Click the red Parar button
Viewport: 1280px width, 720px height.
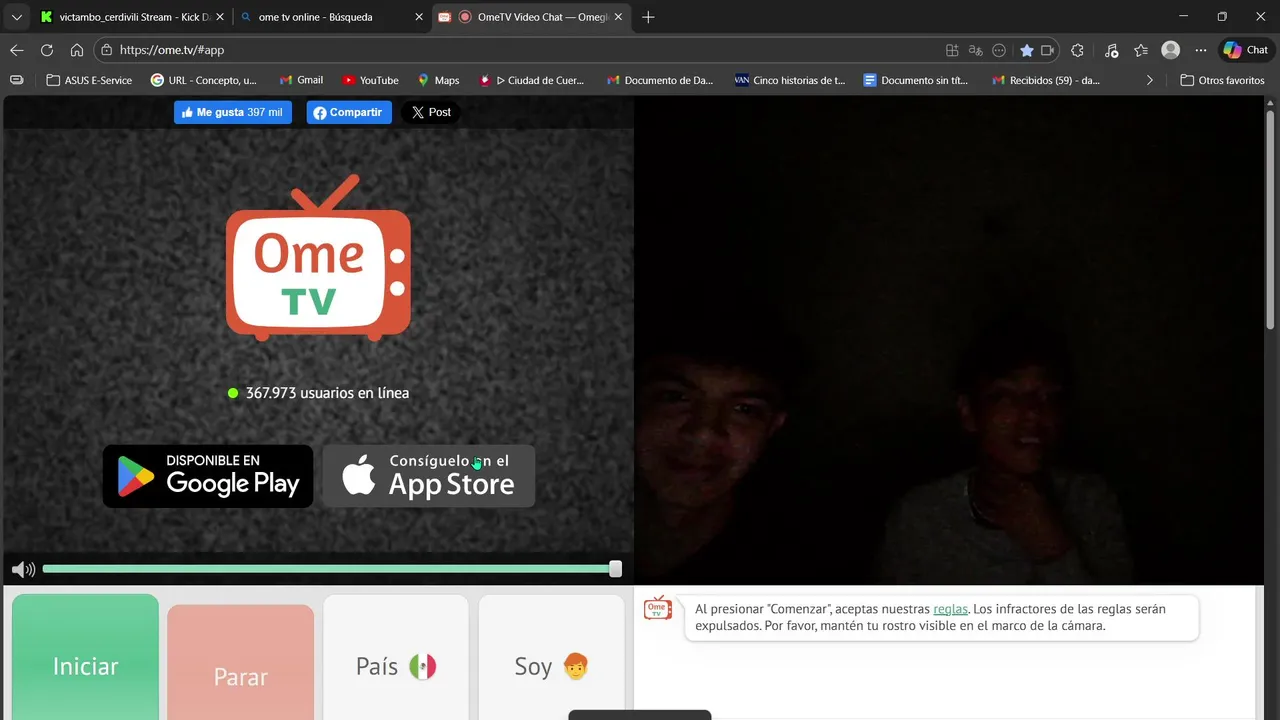(x=240, y=662)
